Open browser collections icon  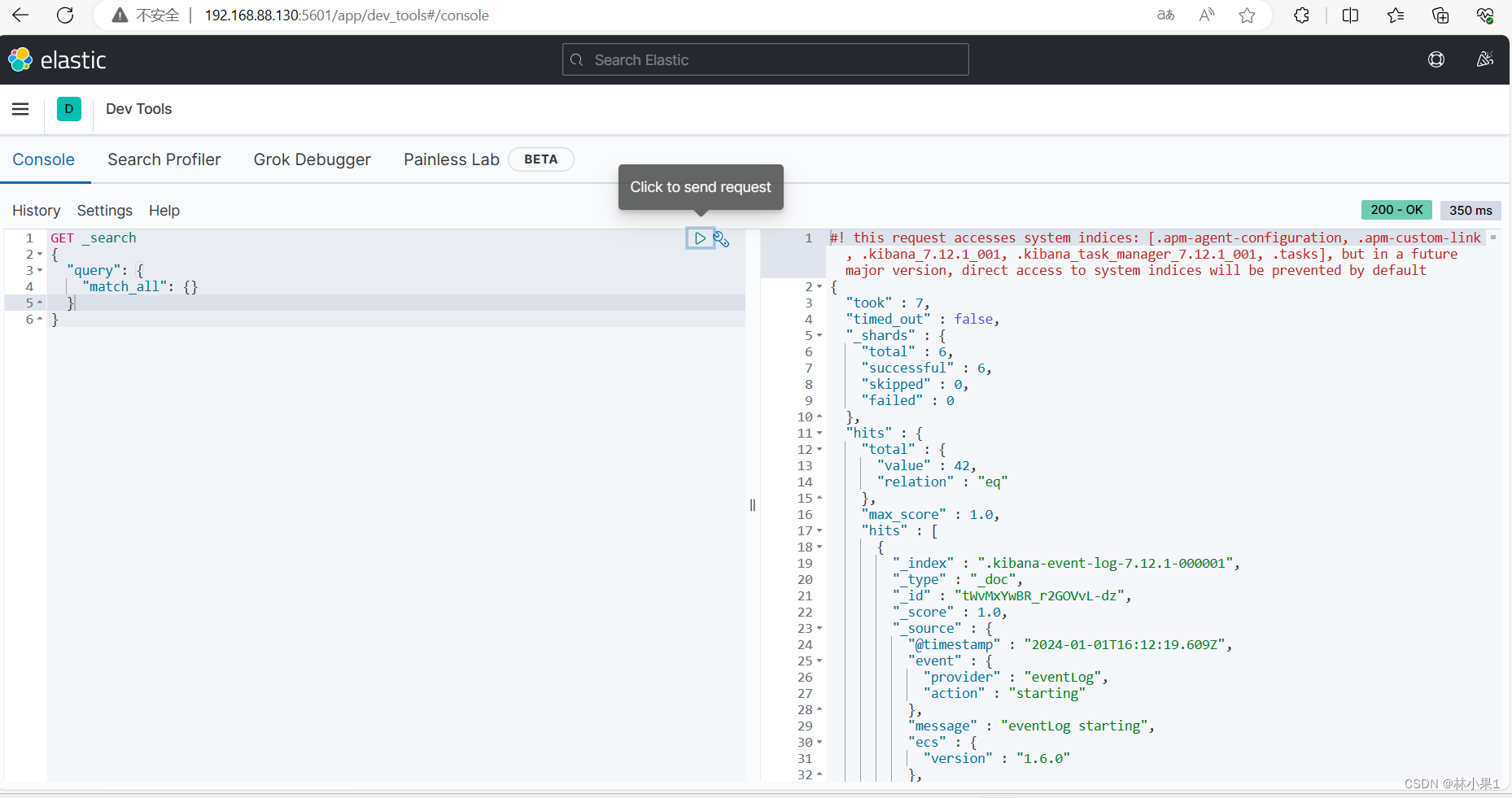pos(1440,15)
